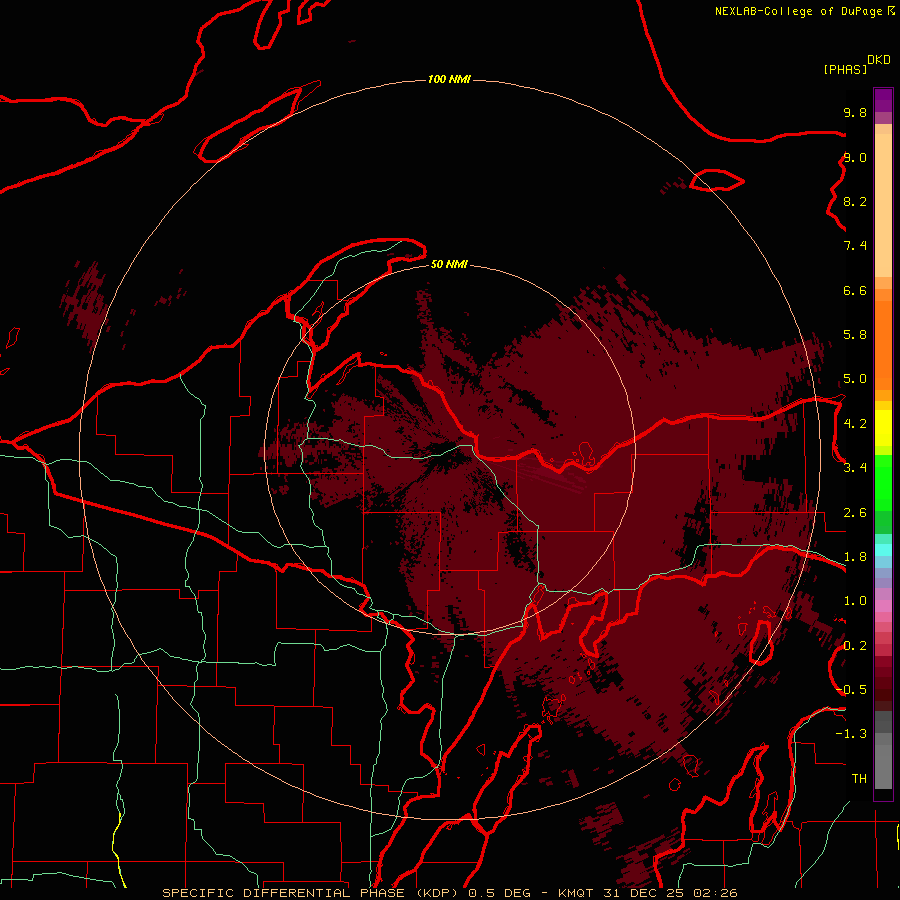Viewport: 900px width, 900px height.
Task: Click the 4.2 value on color scale
Action: click(x=855, y=424)
